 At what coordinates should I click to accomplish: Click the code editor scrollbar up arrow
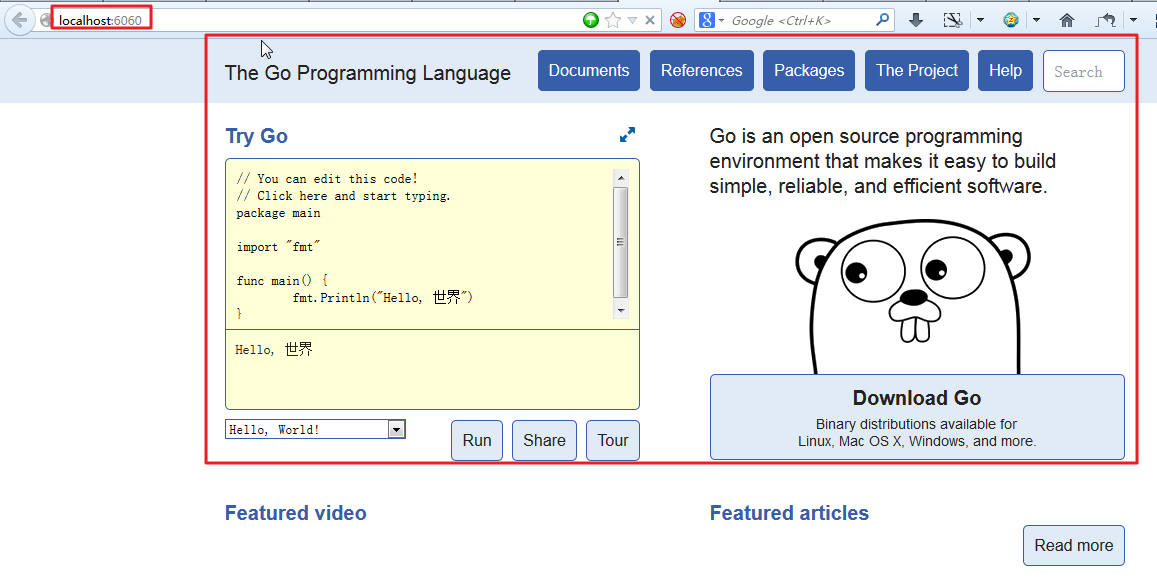(x=621, y=178)
